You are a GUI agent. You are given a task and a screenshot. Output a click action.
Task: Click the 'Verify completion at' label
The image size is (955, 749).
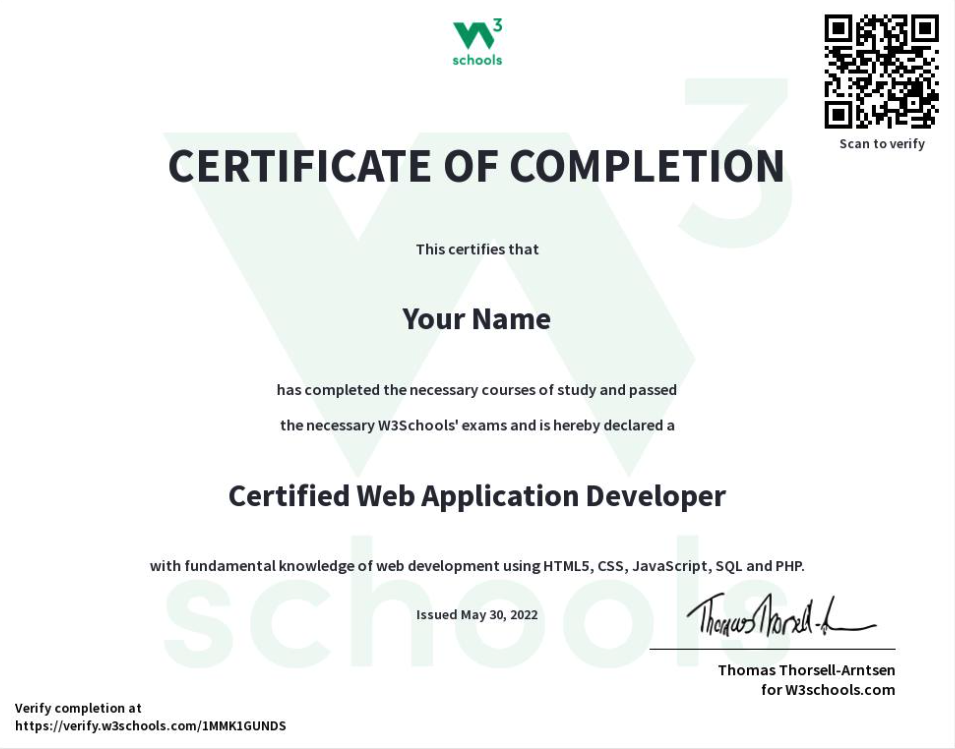[x=78, y=708]
